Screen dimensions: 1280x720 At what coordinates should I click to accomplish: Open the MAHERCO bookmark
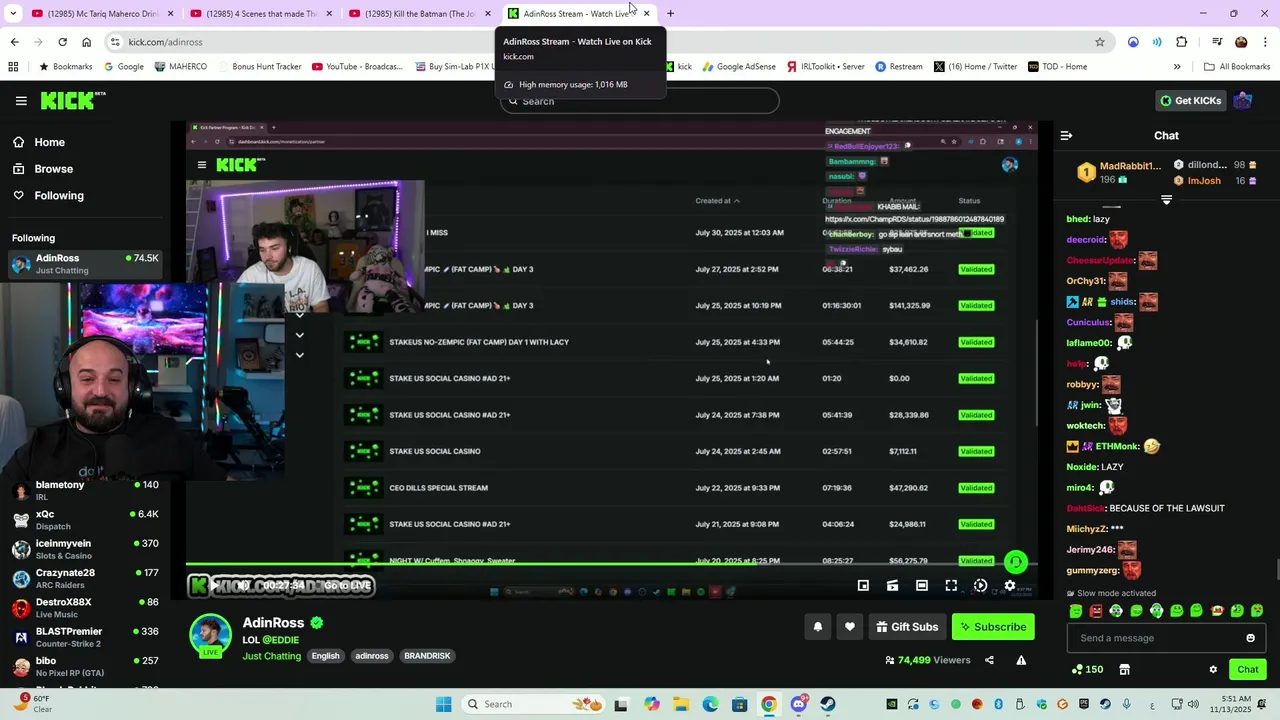pos(181,67)
